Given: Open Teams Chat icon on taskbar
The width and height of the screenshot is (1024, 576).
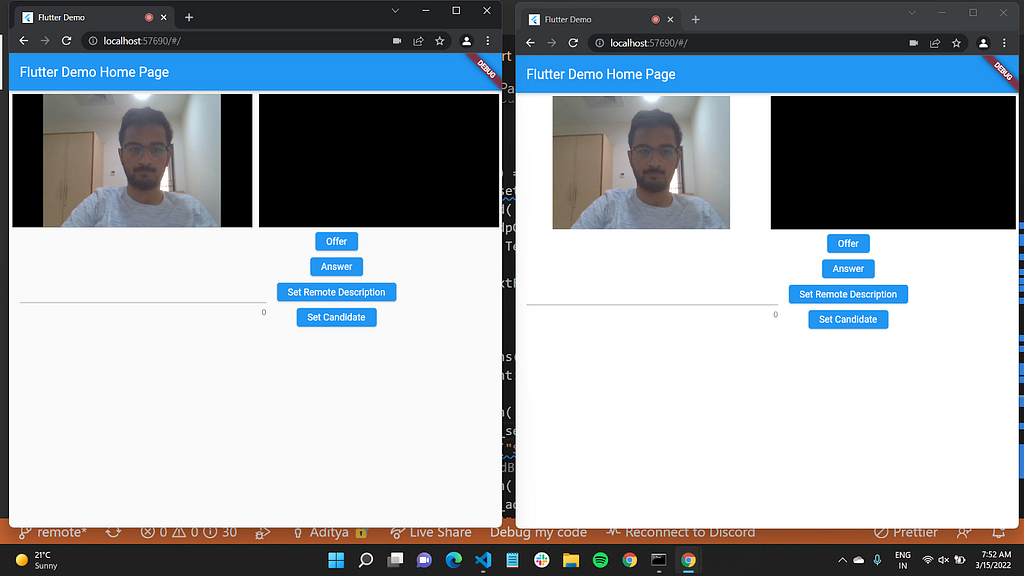Looking at the screenshot, I should coord(424,560).
